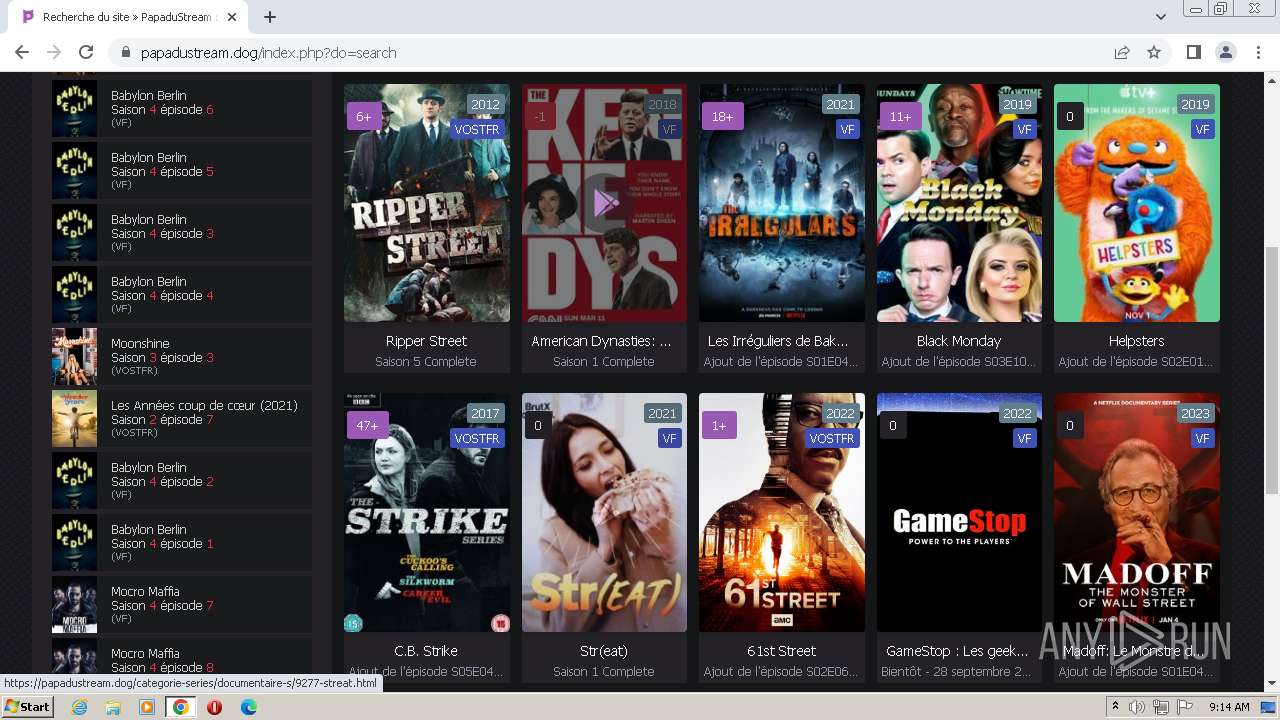Select the 47+ badge on C.B. Strike
The image size is (1280, 720).
point(368,425)
